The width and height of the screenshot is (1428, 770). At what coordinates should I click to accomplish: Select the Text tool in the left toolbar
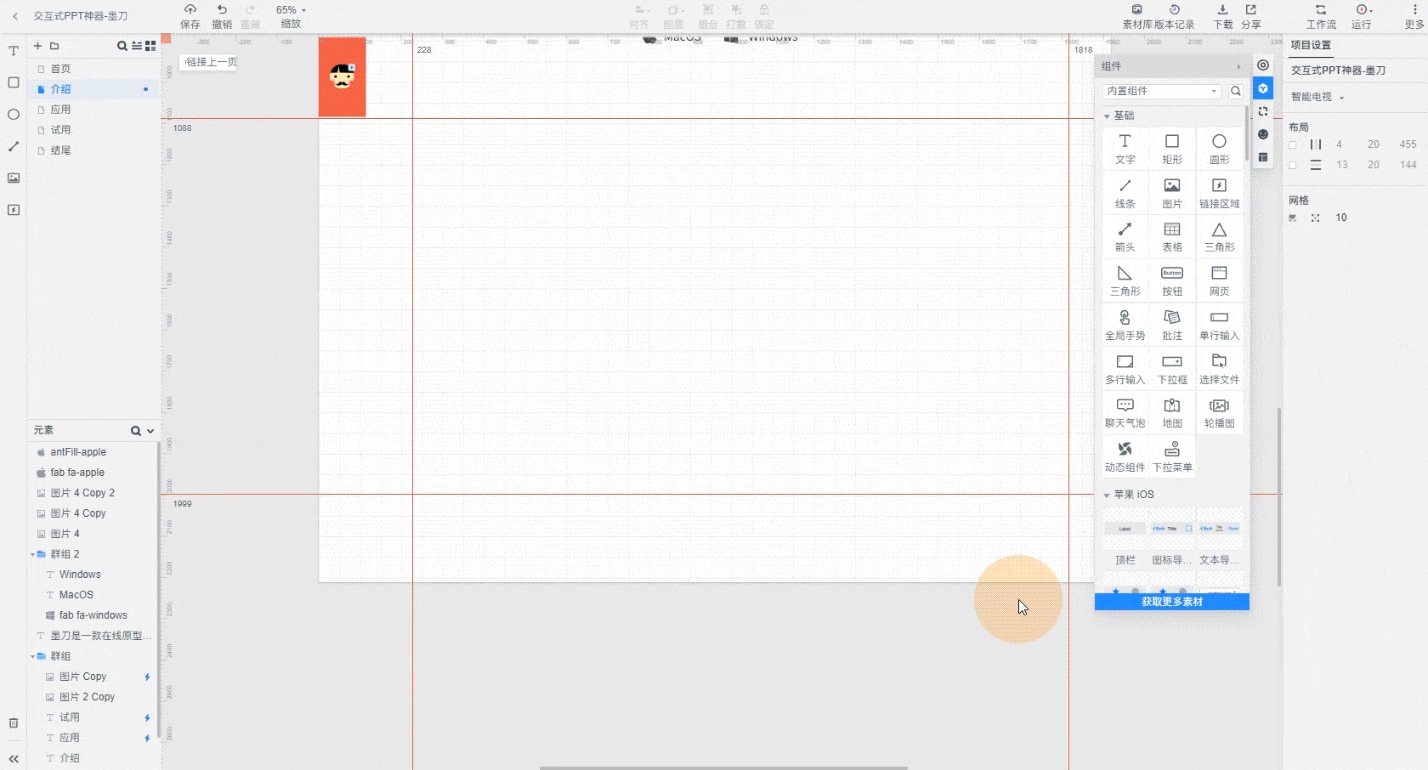coord(14,51)
